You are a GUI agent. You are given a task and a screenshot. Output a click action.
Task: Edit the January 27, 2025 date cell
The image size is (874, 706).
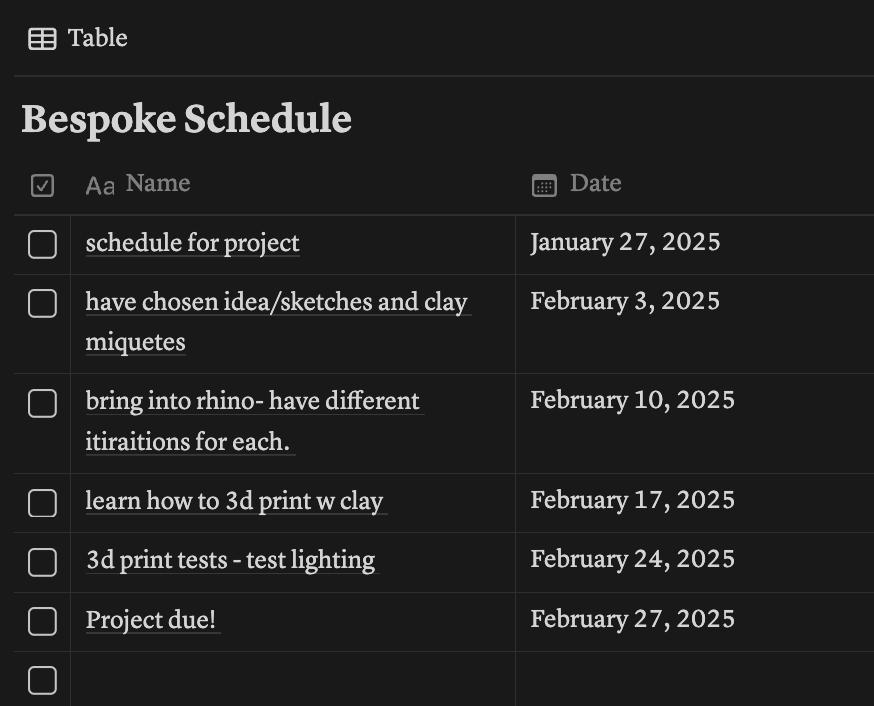point(695,244)
